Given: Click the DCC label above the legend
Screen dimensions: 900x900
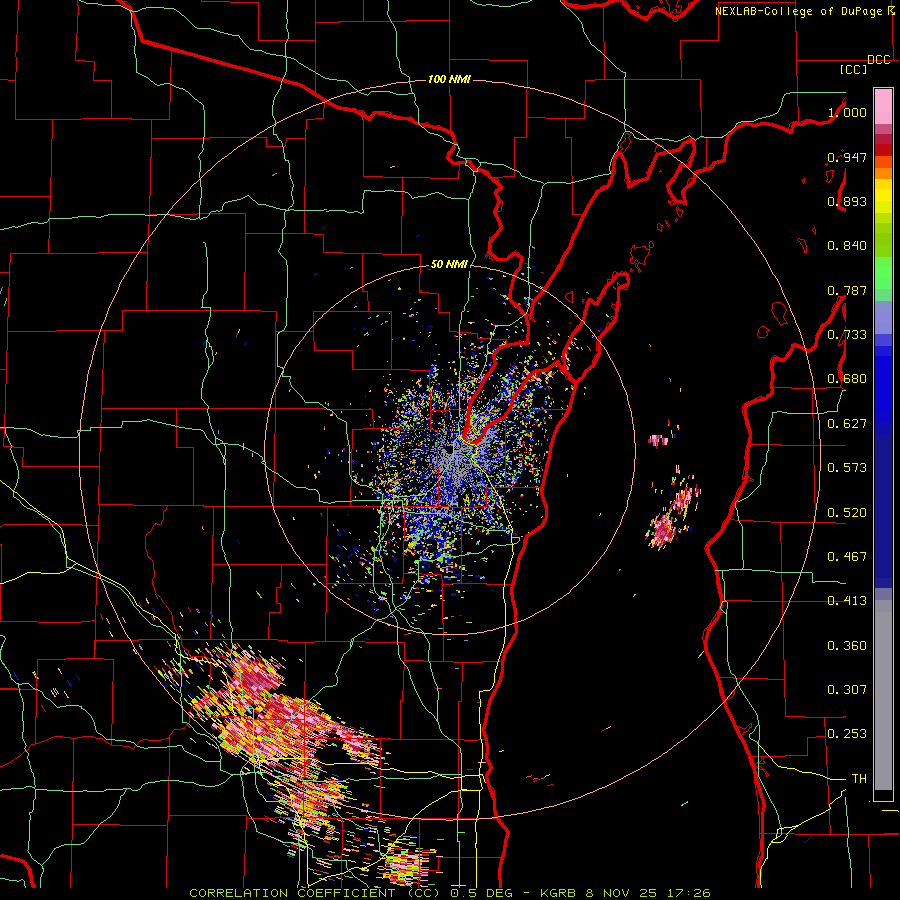Looking at the screenshot, I should pyautogui.click(x=878, y=60).
